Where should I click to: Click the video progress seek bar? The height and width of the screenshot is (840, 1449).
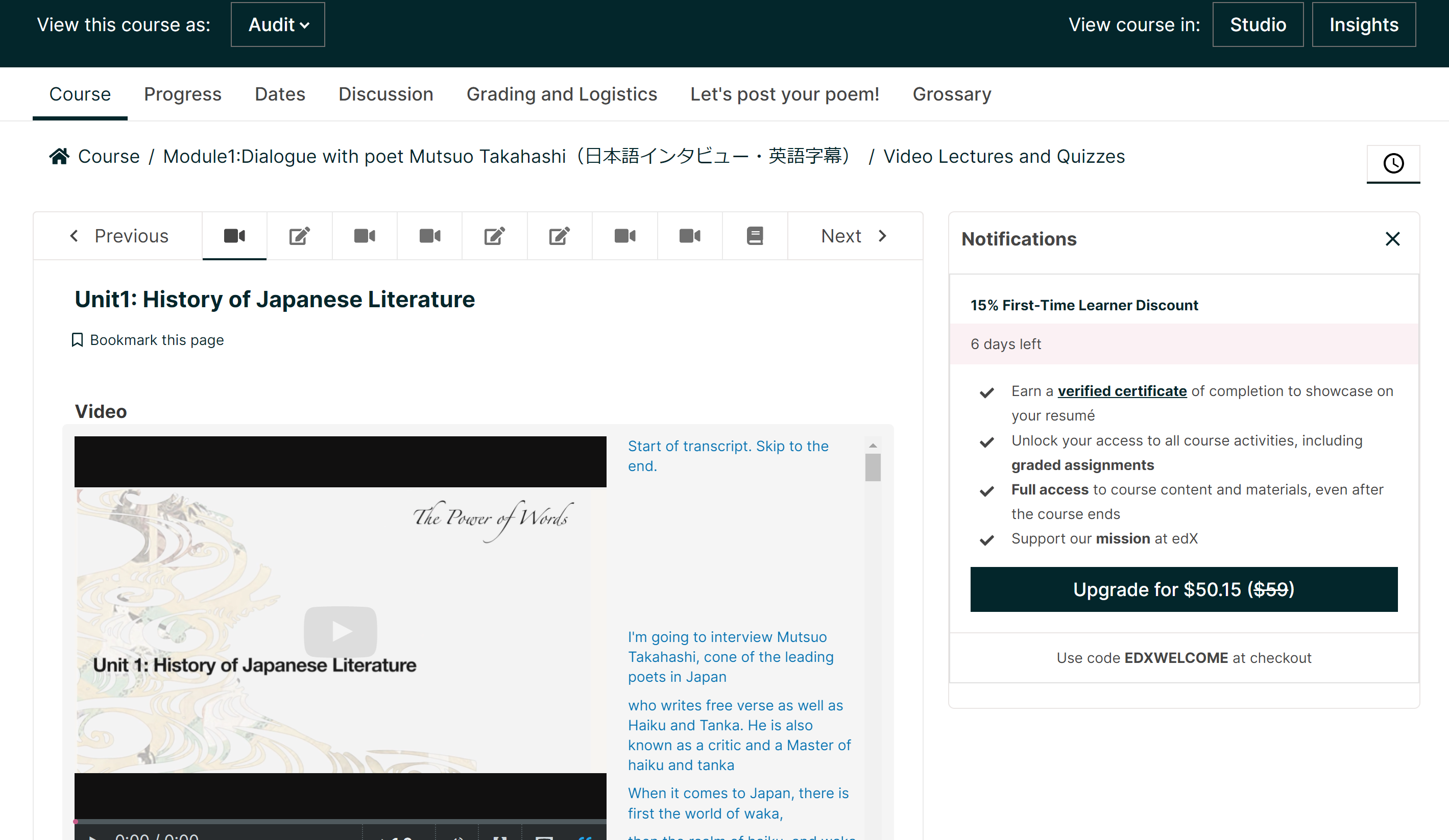[341, 822]
